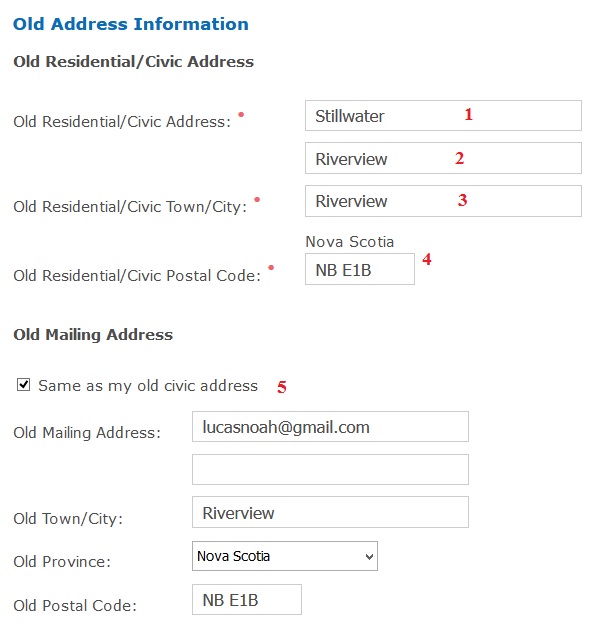
Task: Click the "Old Address Information" blue heading
Action: (131, 24)
